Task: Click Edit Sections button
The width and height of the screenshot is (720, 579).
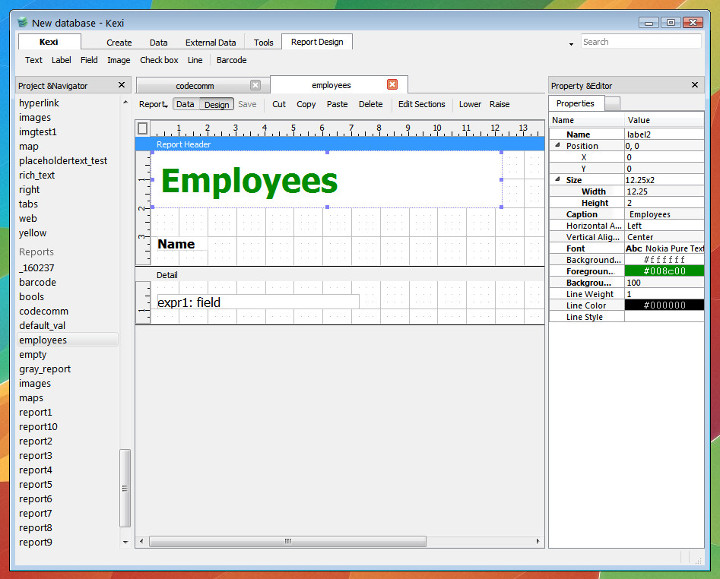Action: [421, 104]
